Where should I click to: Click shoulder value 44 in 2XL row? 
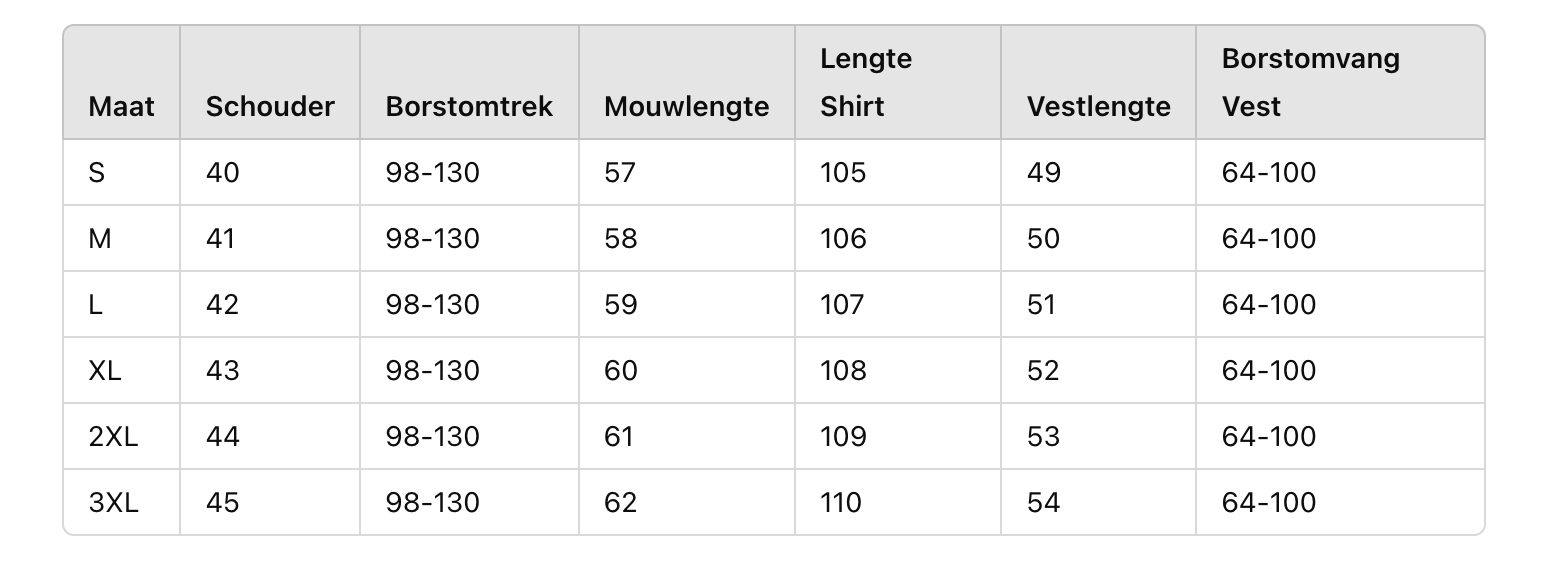tap(222, 437)
